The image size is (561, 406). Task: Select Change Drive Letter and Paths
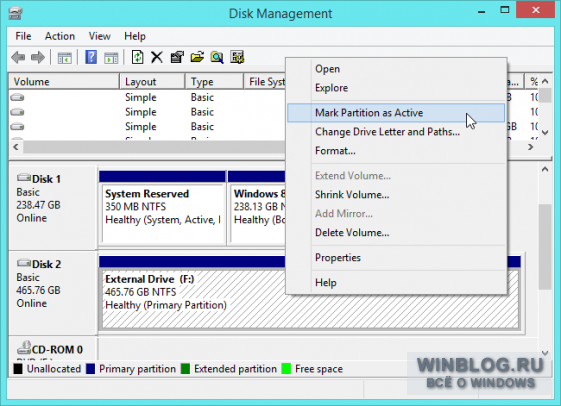[396, 132]
